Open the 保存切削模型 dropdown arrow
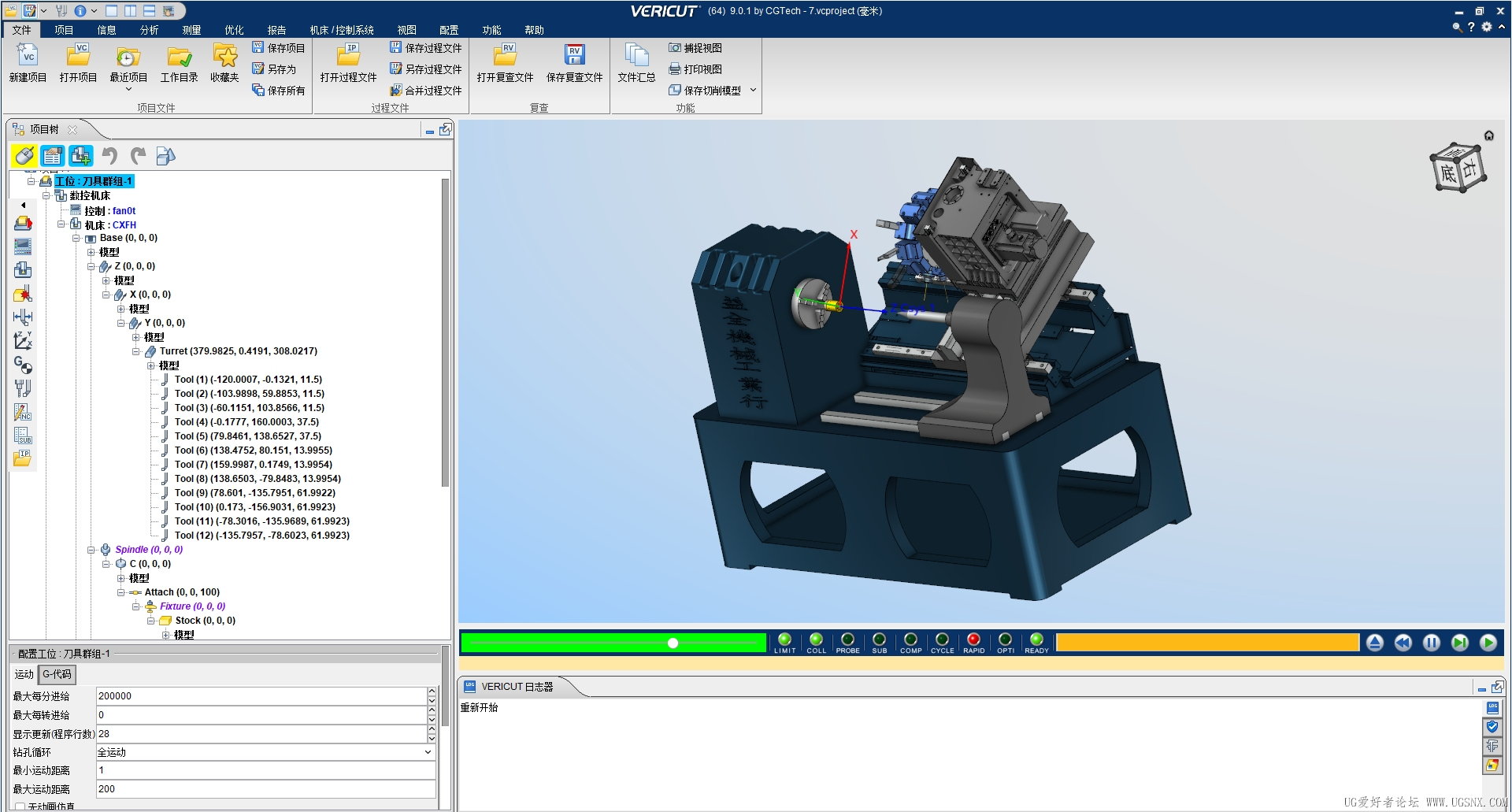This screenshot has width=1512, height=812. (x=753, y=90)
